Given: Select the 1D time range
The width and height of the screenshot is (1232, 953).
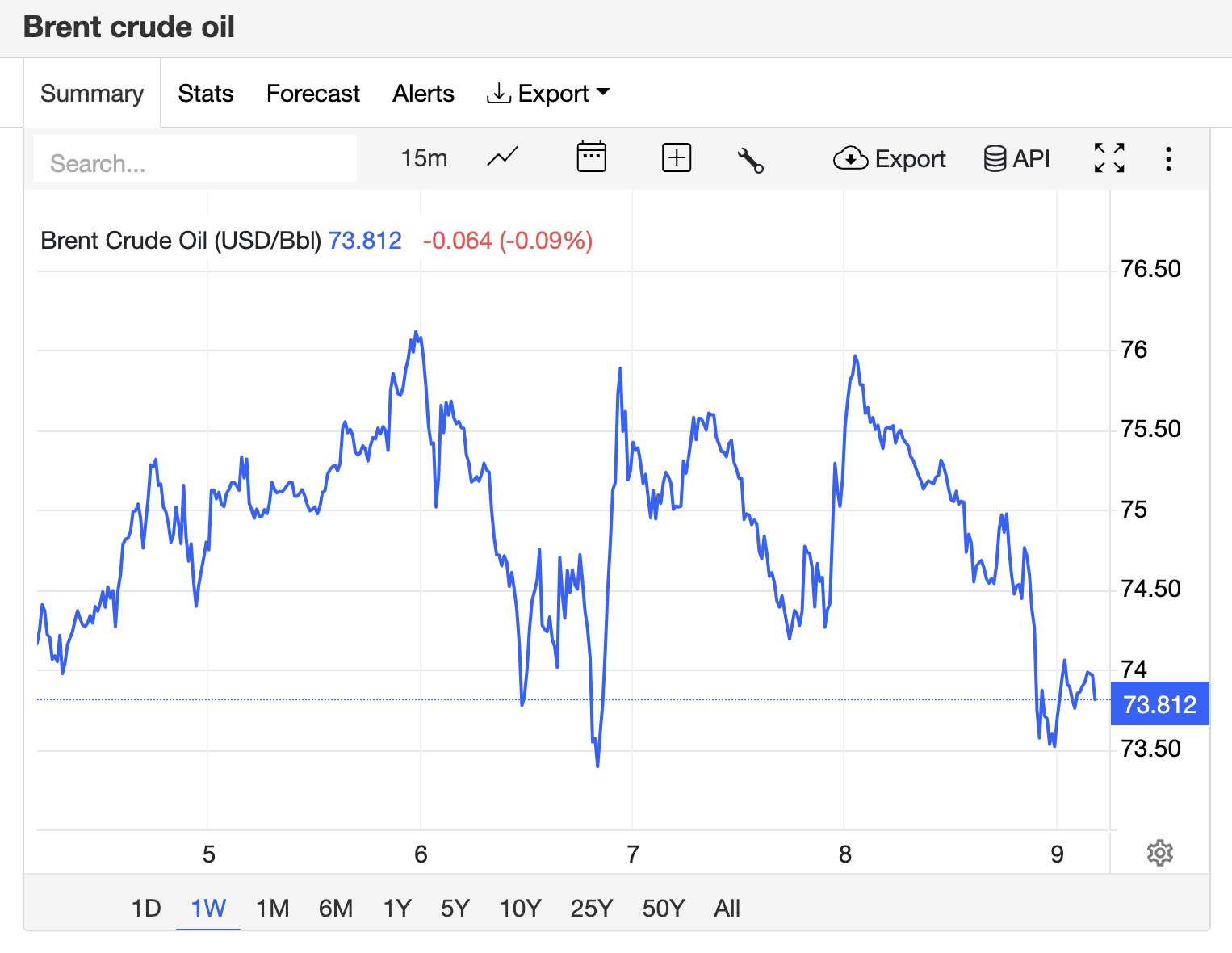Looking at the screenshot, I should (146, 909).
